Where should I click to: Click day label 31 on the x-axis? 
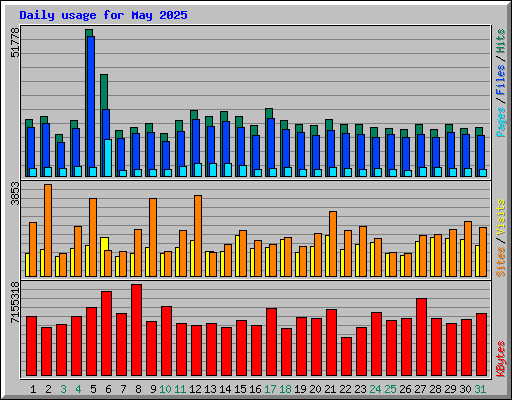coord(480,389)
